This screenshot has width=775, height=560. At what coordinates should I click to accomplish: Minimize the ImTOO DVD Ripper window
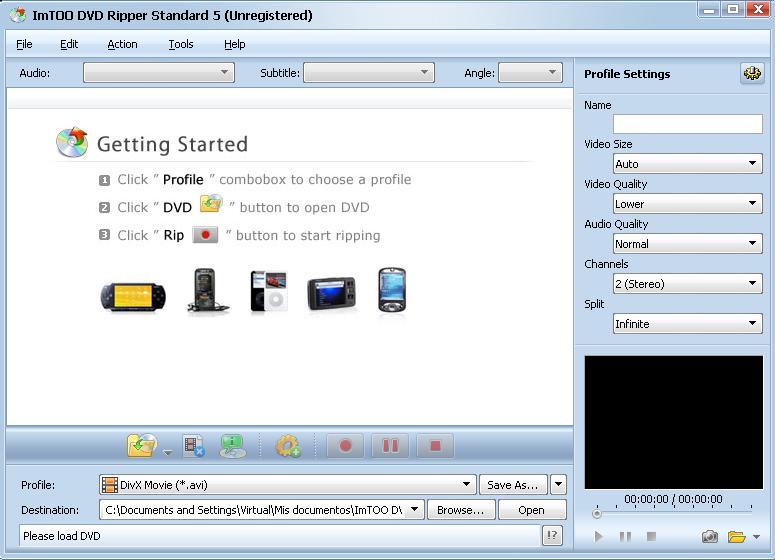710,9
